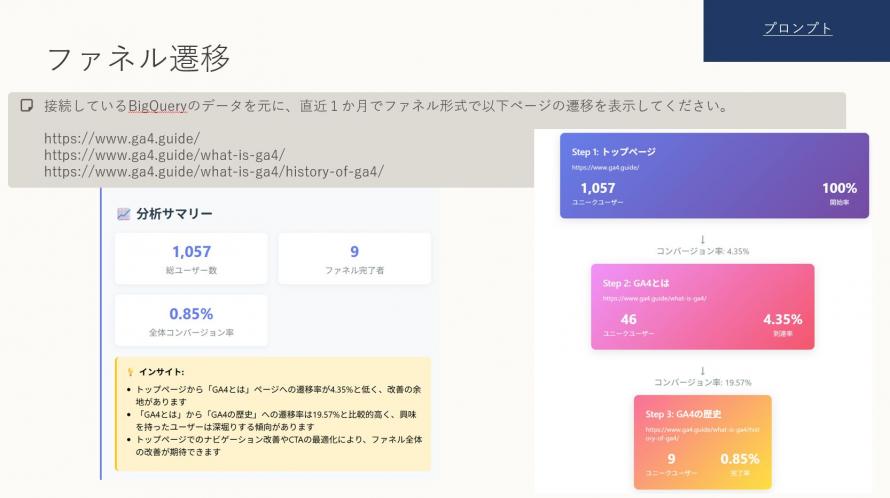This screenshot has height=498, width=890.
Task: Click the history-of-ga4/ URL line in the prompt
Action: (x=214, y=171)
